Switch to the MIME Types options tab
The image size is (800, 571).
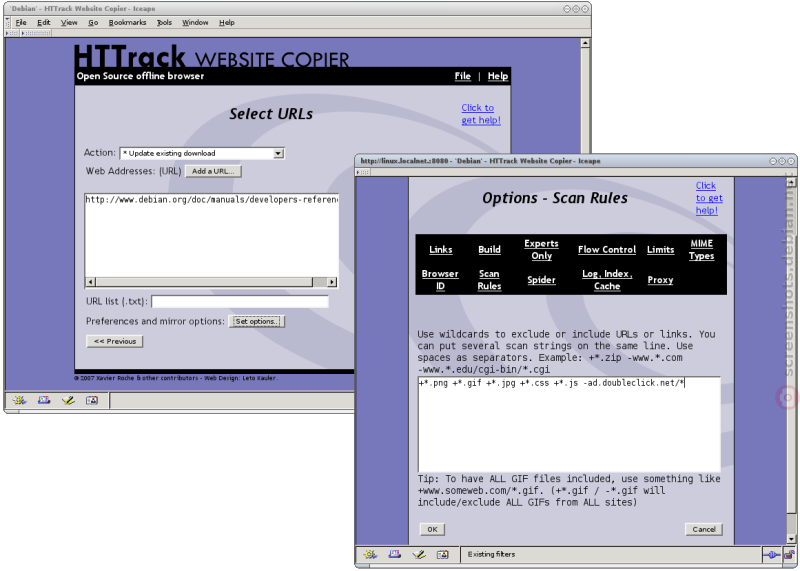[x=702, y=250]
